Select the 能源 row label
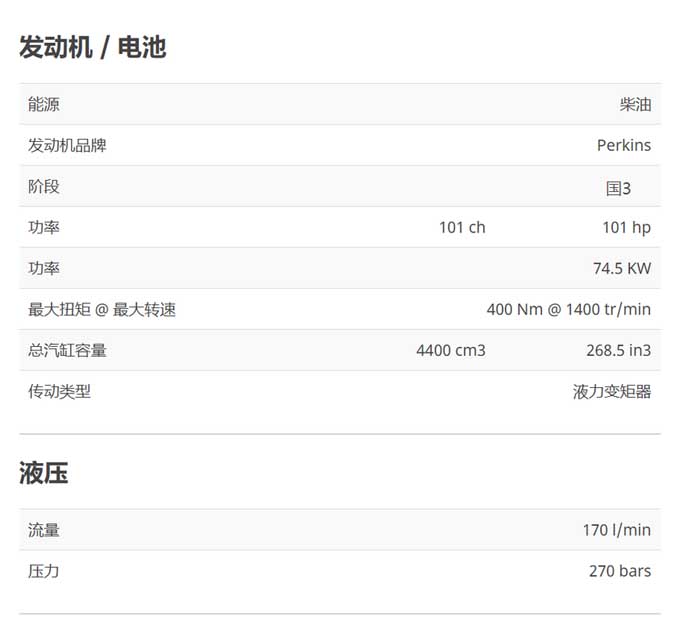 [x=44, y=104]
